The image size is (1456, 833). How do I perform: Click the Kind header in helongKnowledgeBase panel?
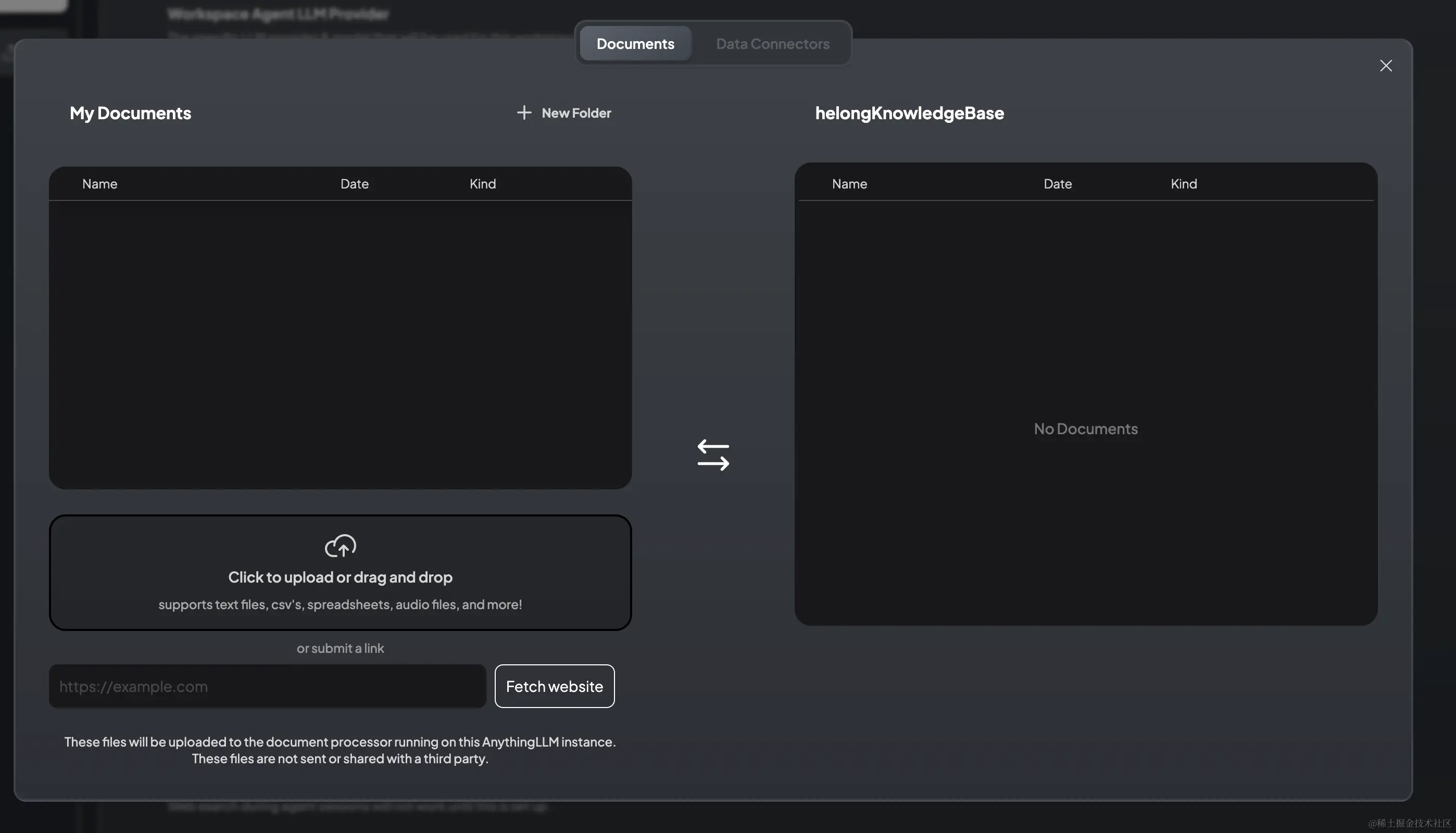(1183, 184)
